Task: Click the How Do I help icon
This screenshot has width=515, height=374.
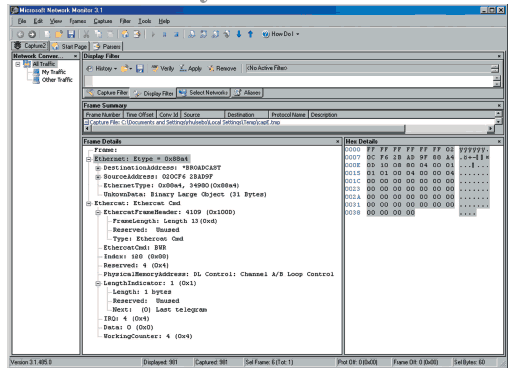Action: tap(266, 34)
